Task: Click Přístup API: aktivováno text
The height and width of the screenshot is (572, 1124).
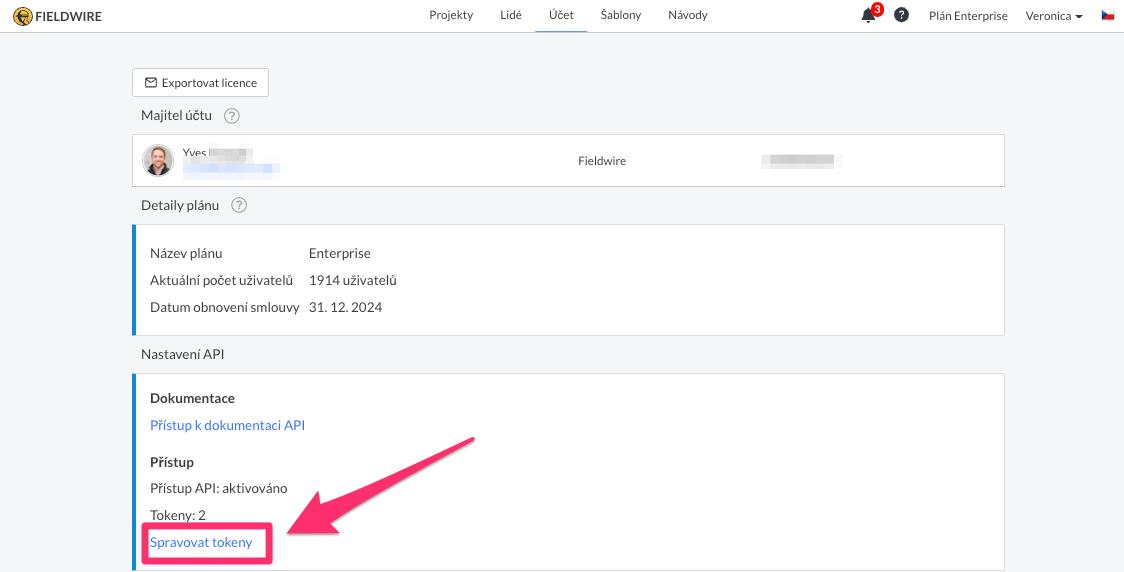Action: pyautogui.click(x=219, y=488)
